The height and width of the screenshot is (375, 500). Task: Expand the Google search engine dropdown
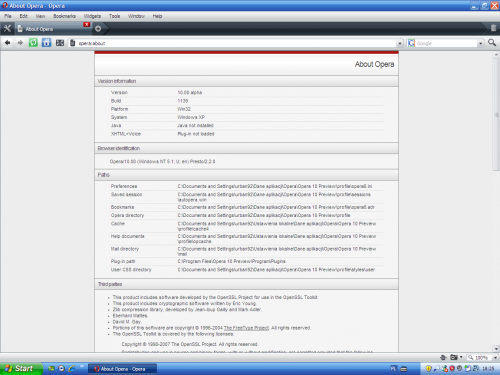pyautogui.click(x=480, y=43)
